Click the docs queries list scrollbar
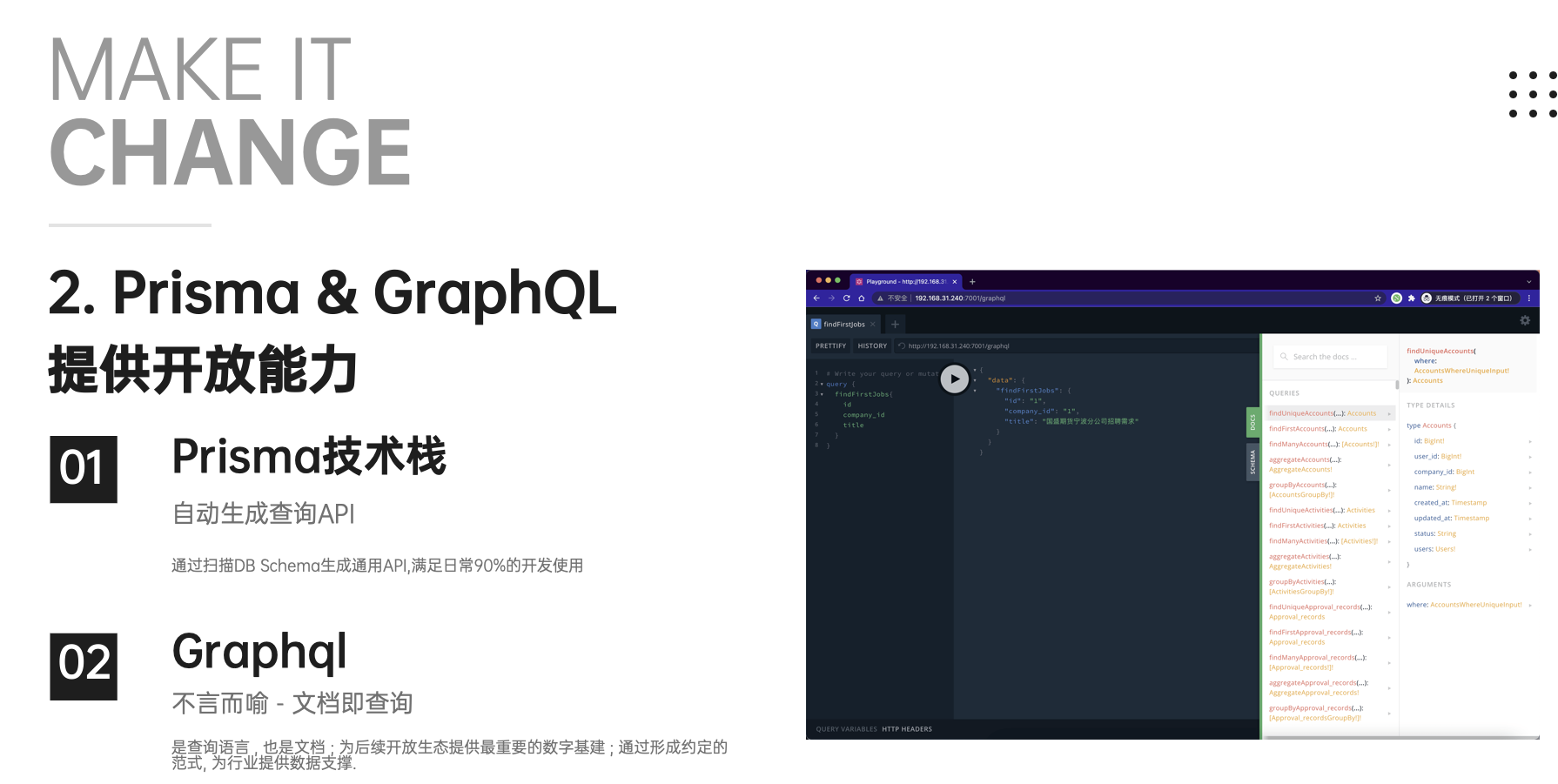This screenshot has height=784, width=1558. pos(1397,384)
